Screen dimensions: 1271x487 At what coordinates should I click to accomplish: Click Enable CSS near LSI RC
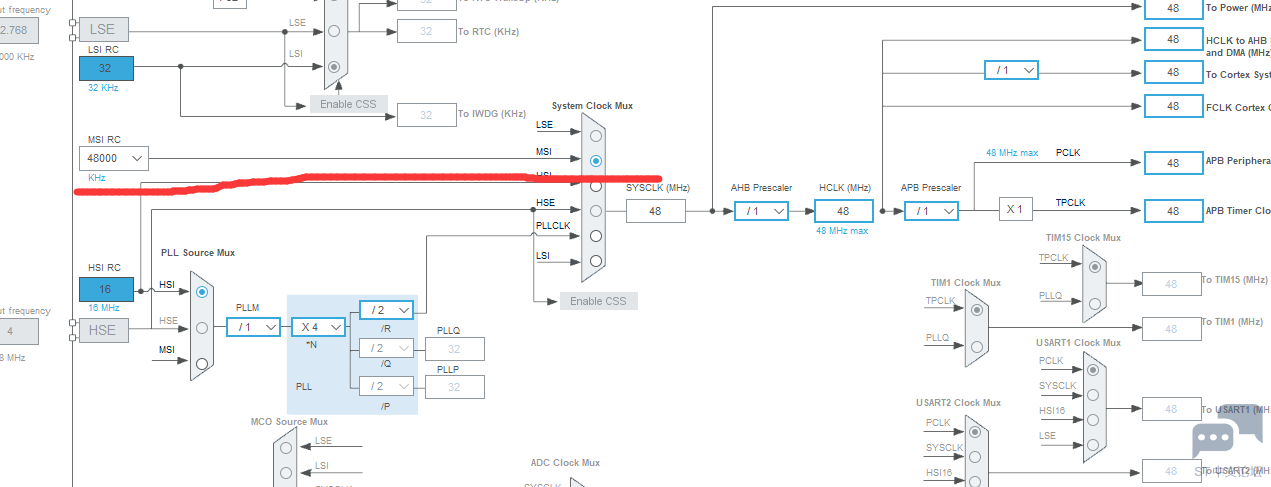pos(348,103)
